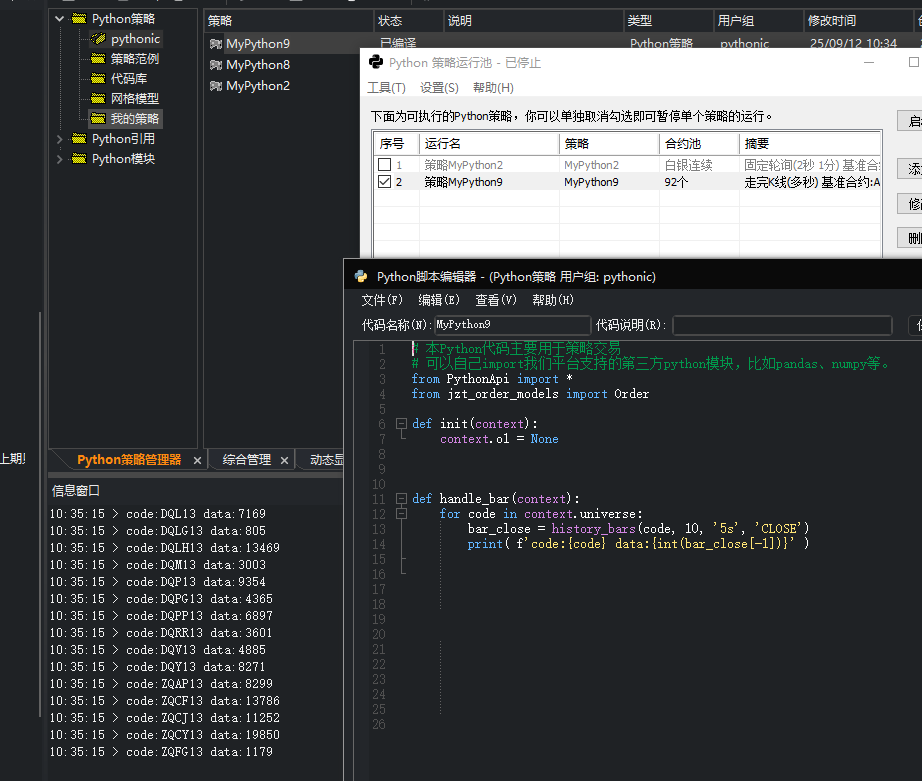
Task: Expand the Python模块 tree node
Action: (59, 159)
